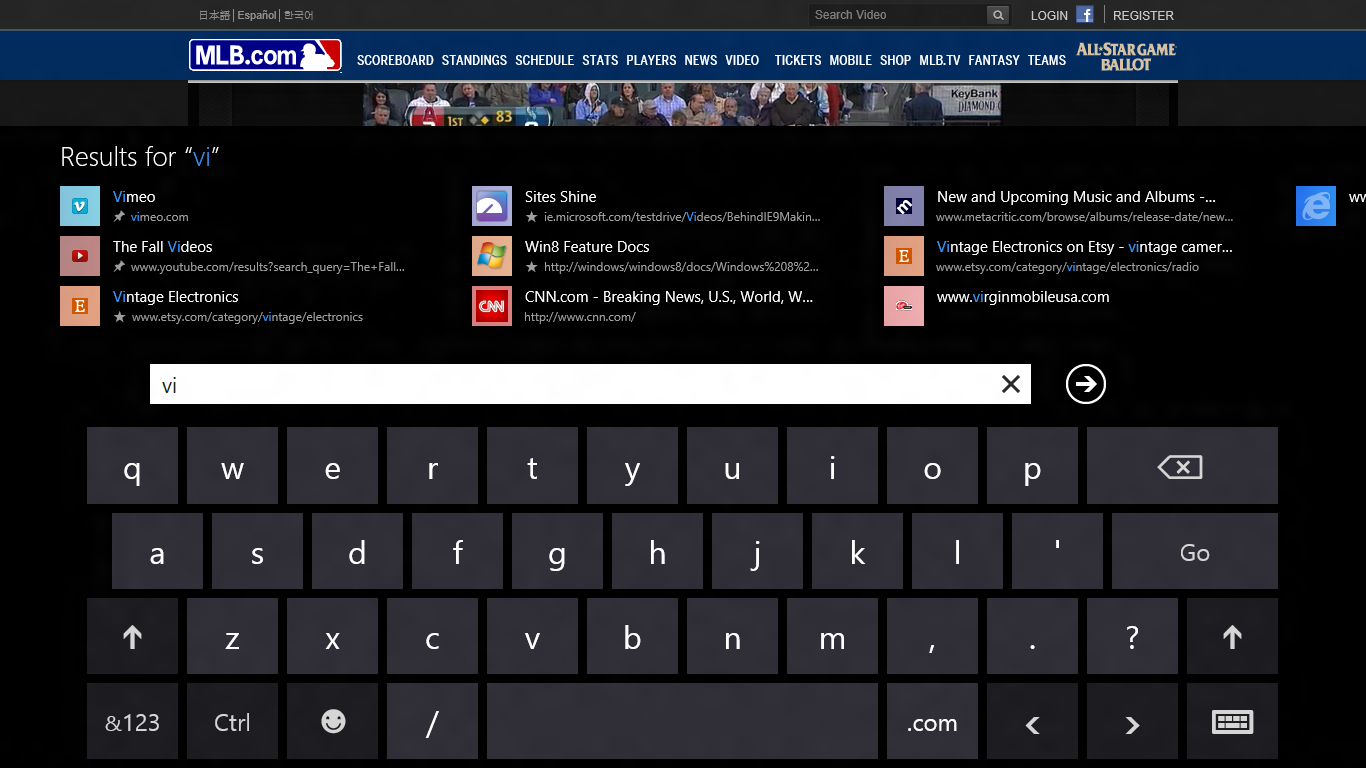Tap the Ctrl key
This screenshot has height=768, width=1366.
(232, 722)
